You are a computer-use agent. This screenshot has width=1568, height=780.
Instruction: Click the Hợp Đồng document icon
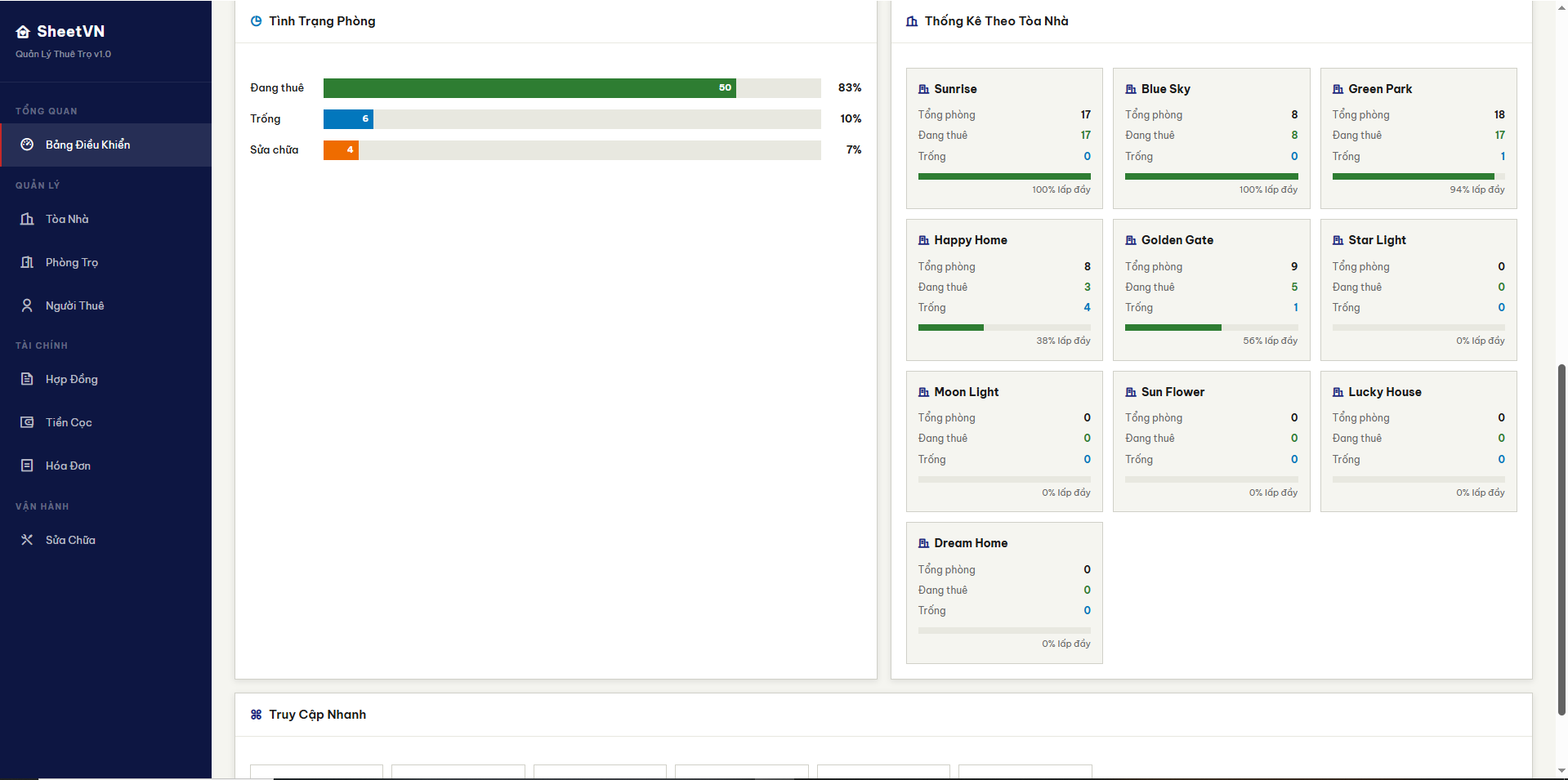(27, 379)
